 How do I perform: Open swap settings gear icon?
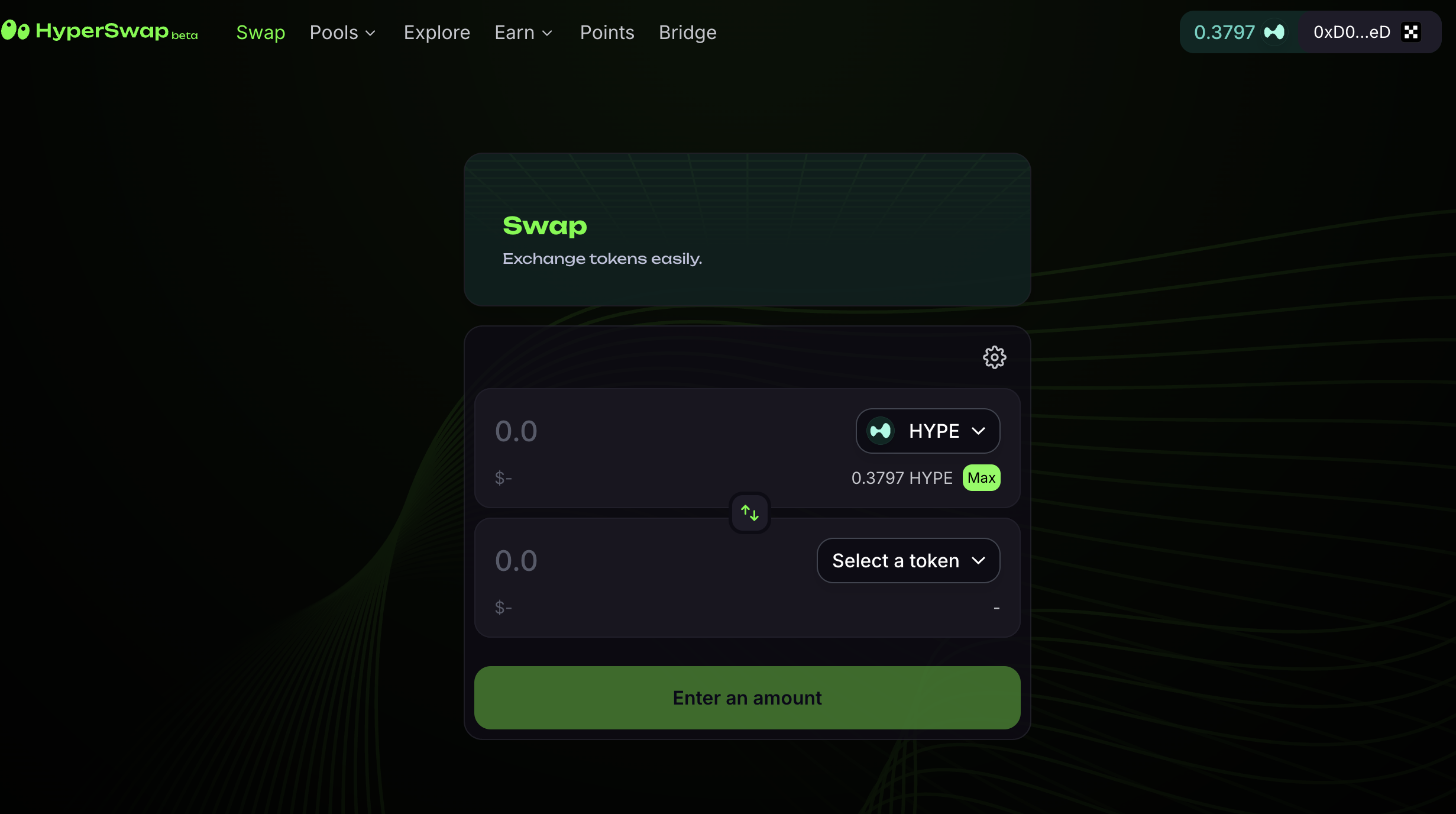coord(994,357)
